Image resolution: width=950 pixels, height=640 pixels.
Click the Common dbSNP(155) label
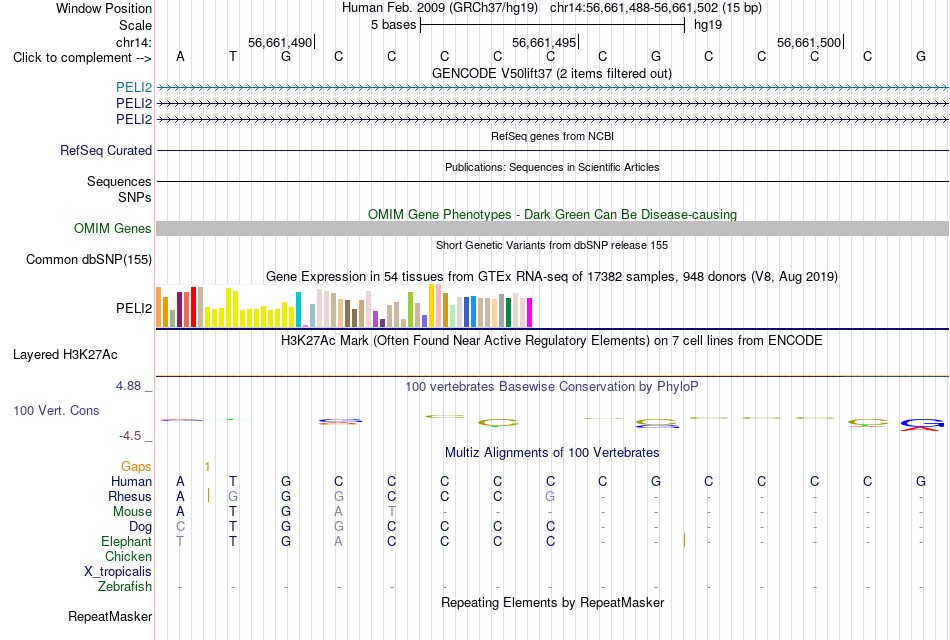click(89, 259)
